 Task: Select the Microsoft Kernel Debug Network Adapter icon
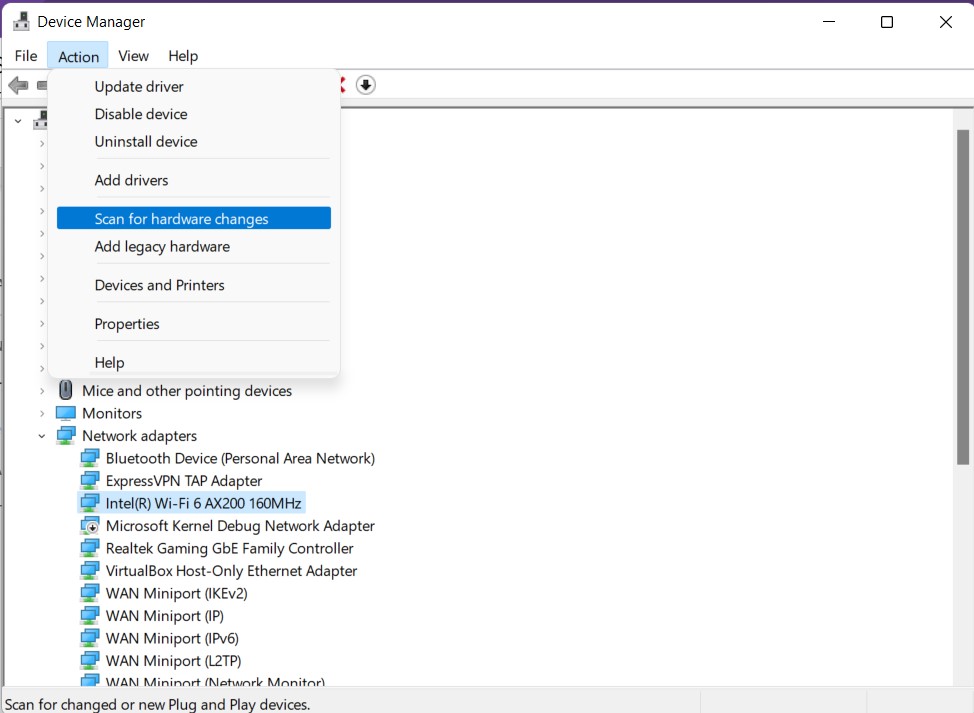pos(90,525)
